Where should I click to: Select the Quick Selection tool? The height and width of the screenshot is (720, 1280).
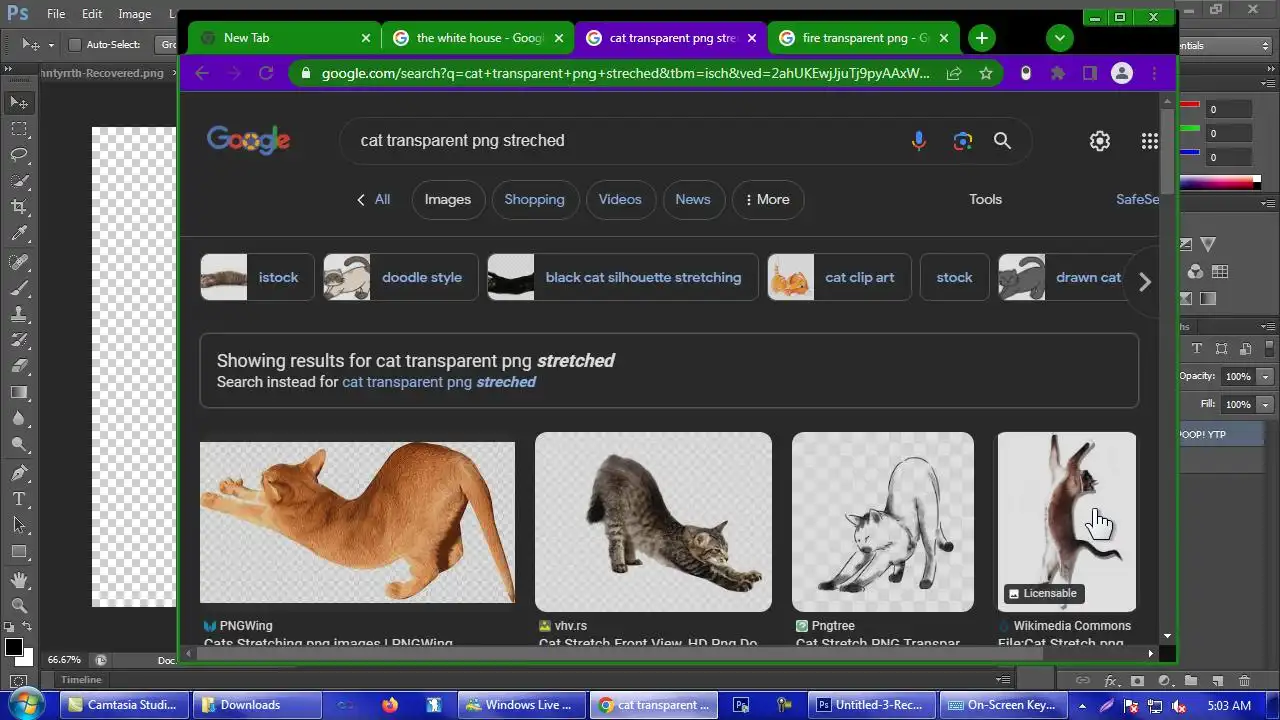point(19,181)
